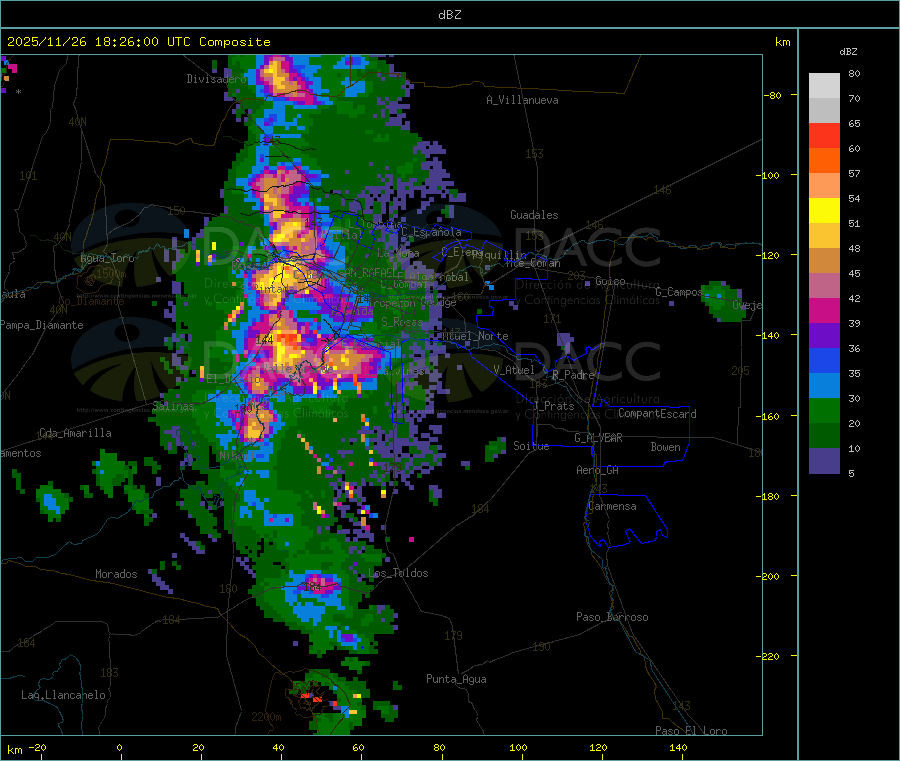Click the dBZ heading above the color scale
Screen dimensions: 900x761
tap(848, 52)
